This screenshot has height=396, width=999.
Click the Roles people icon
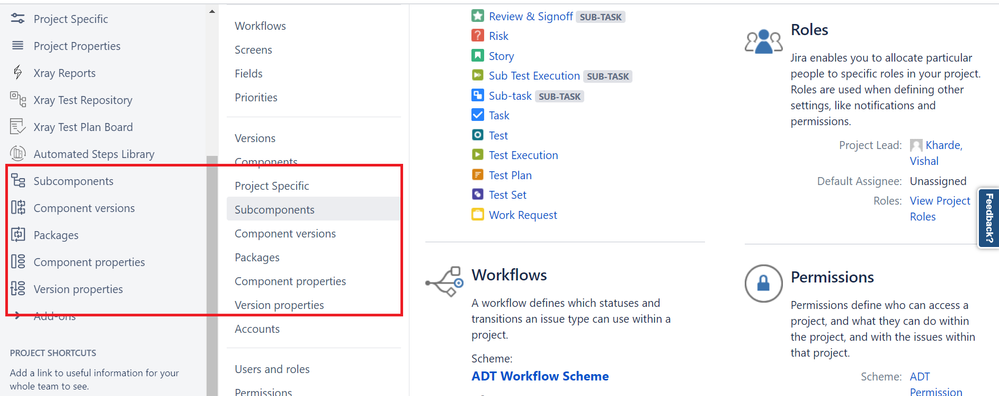click(763, 41)
